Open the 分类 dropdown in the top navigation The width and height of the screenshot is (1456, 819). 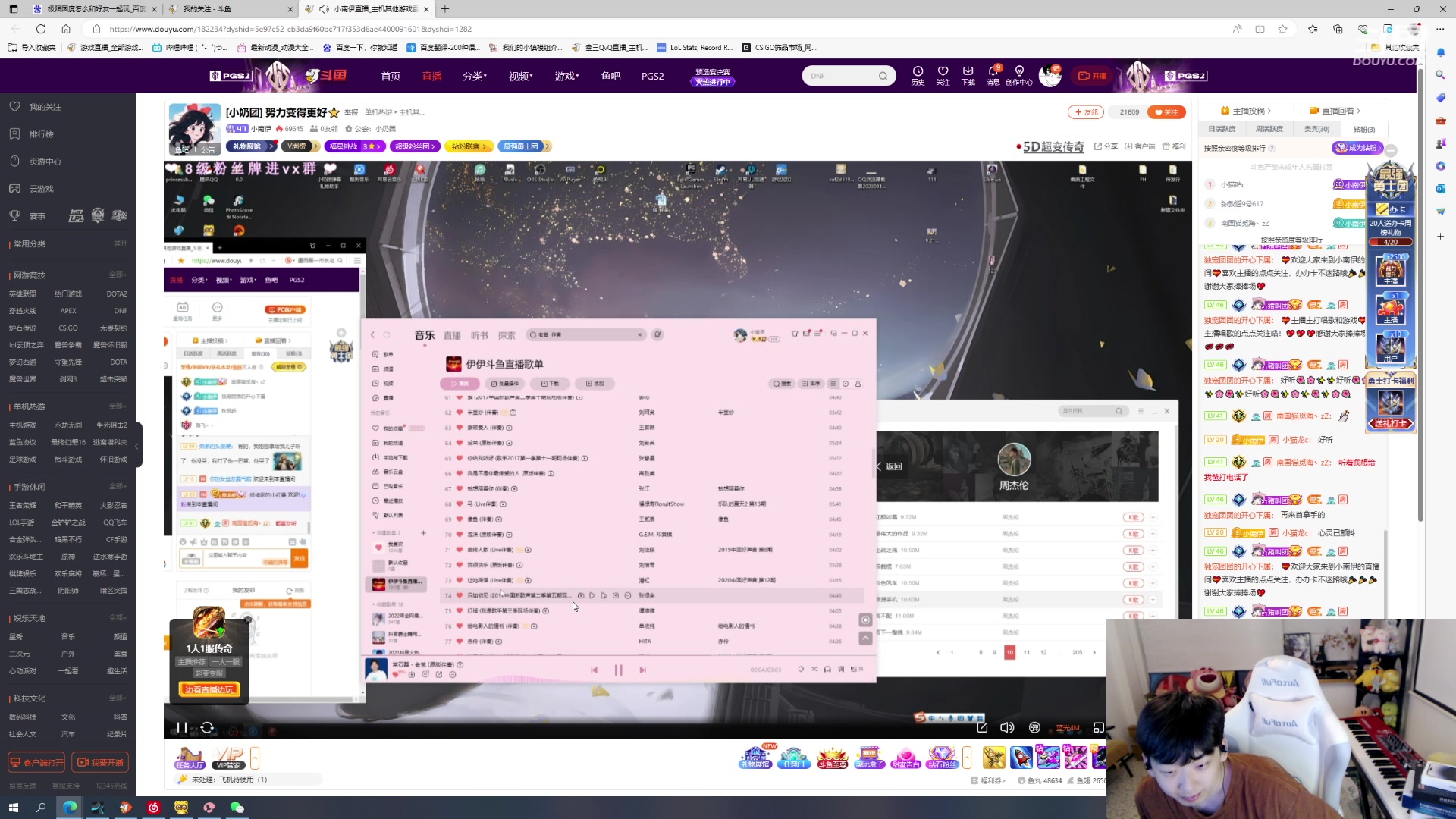pos(474,76)
